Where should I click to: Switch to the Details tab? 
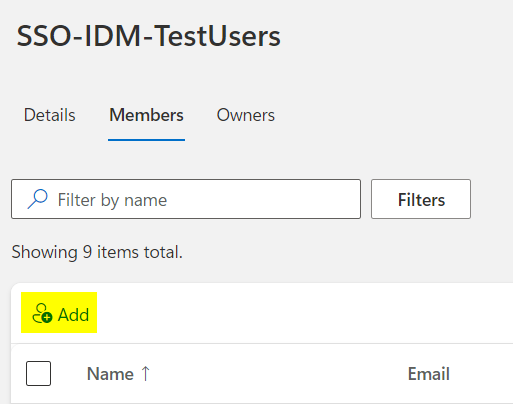50,115
